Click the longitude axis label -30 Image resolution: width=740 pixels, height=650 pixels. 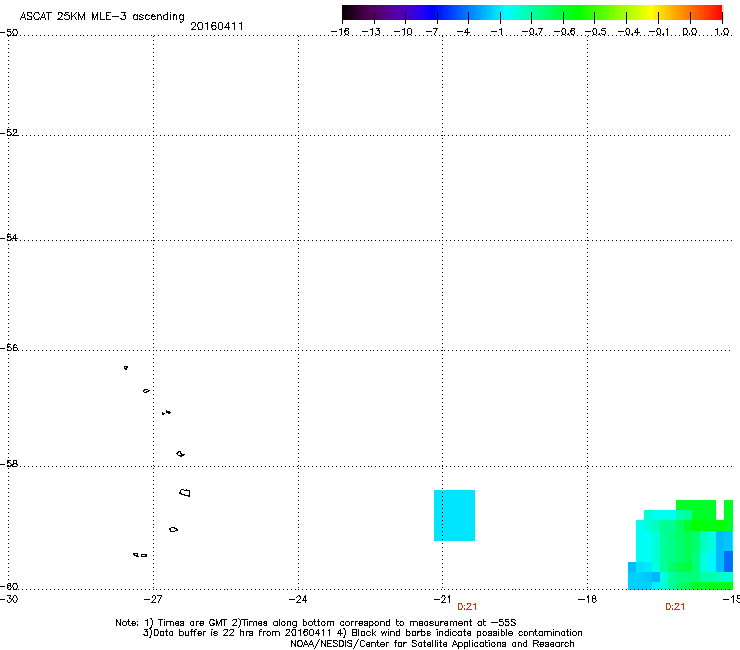(9, 599)
